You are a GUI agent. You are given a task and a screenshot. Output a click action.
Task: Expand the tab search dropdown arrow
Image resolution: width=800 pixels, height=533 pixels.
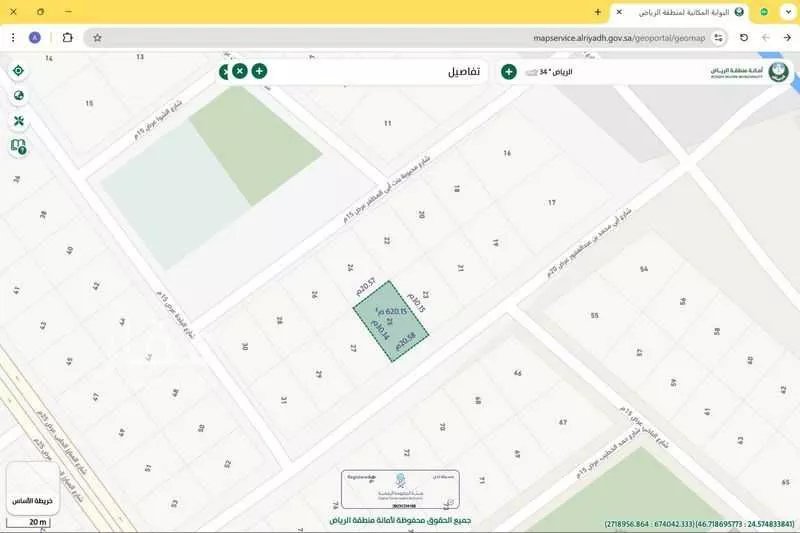(788, 12)
